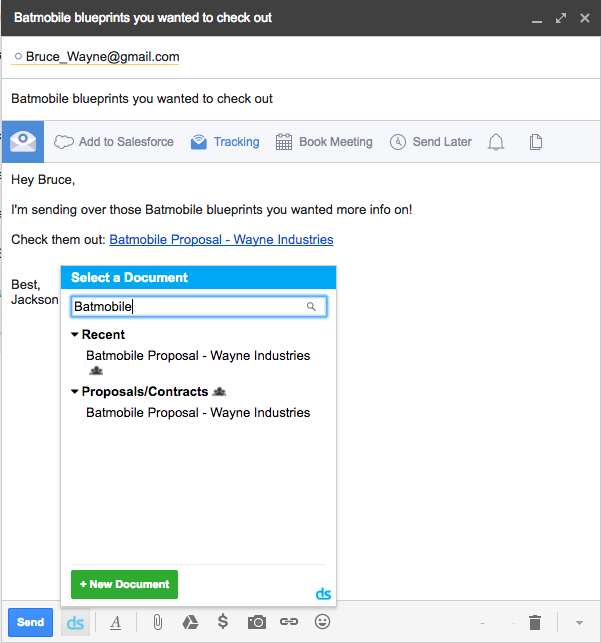The width and height of the screenshot is (601, 643).
Task: Expand compose window to full screen
Action: tap(561, 18)
